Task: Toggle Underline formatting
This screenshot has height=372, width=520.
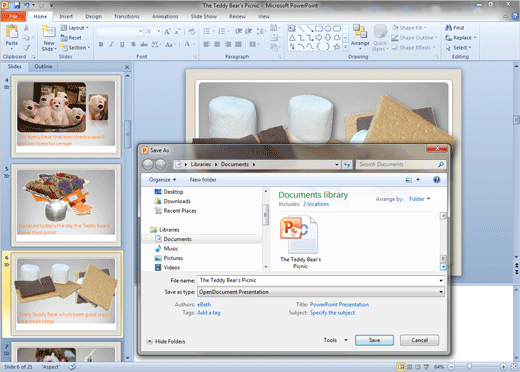Action: pyautogui.click(x=122, y=44)
